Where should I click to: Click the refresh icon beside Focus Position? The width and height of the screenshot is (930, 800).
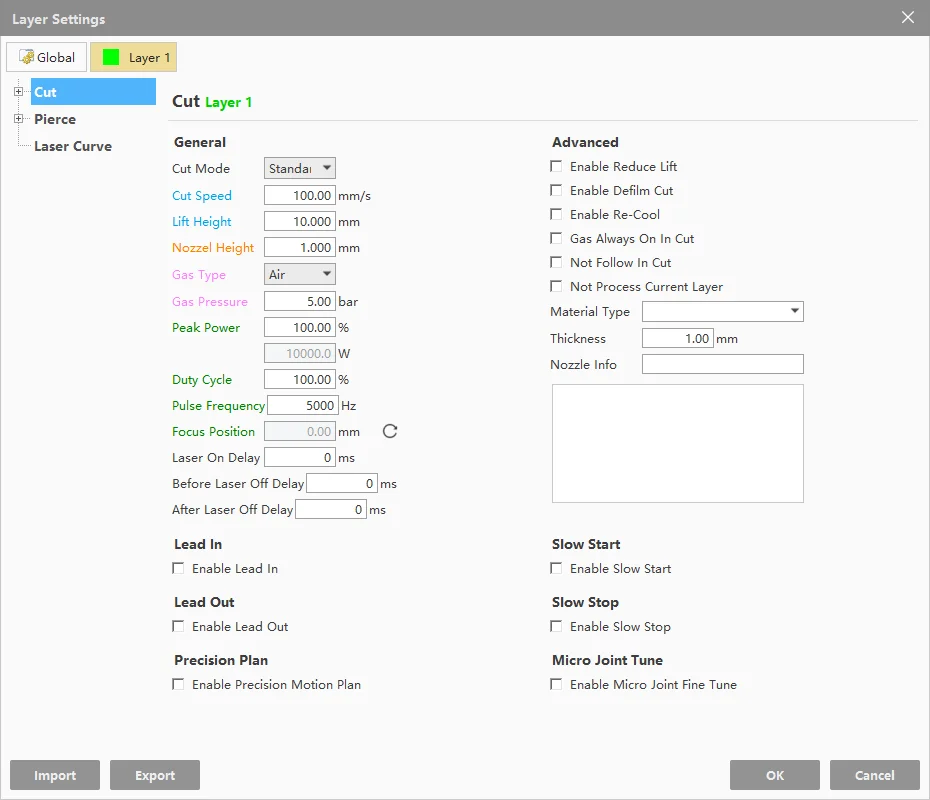(x=390, y=431)
